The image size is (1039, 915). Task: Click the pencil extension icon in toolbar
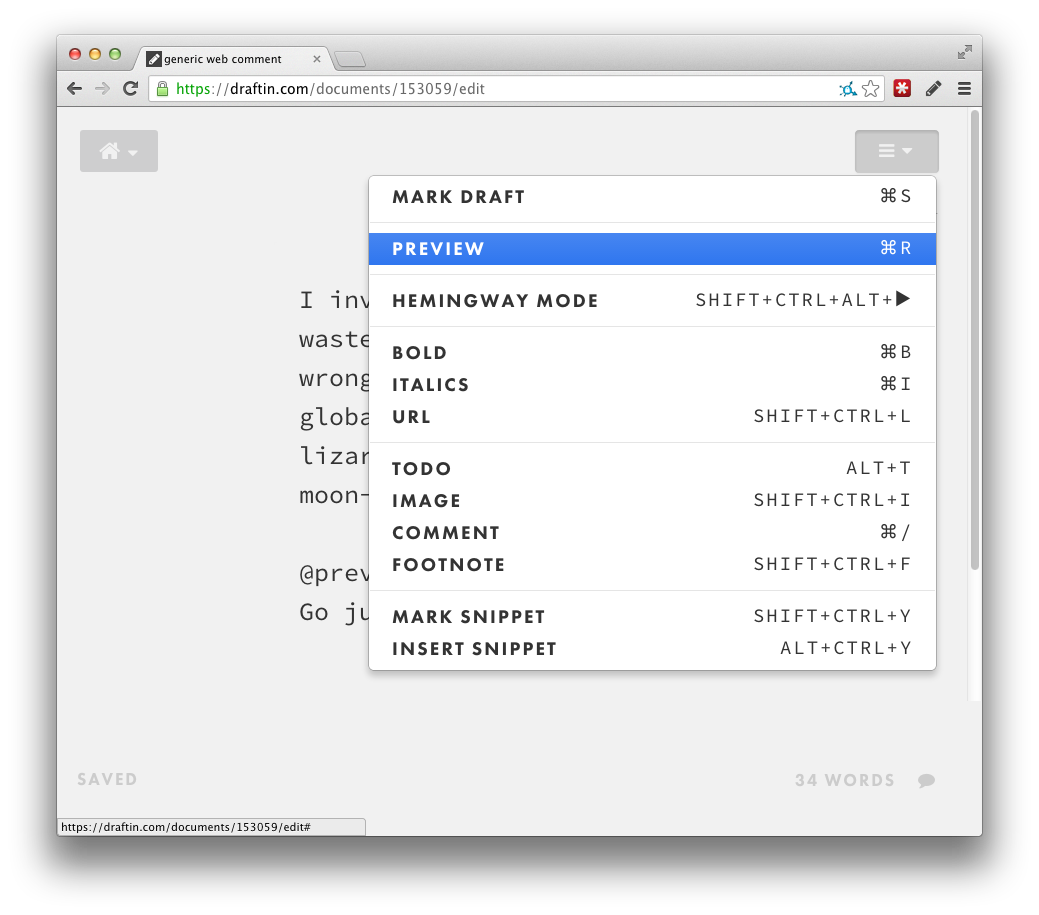934,88
